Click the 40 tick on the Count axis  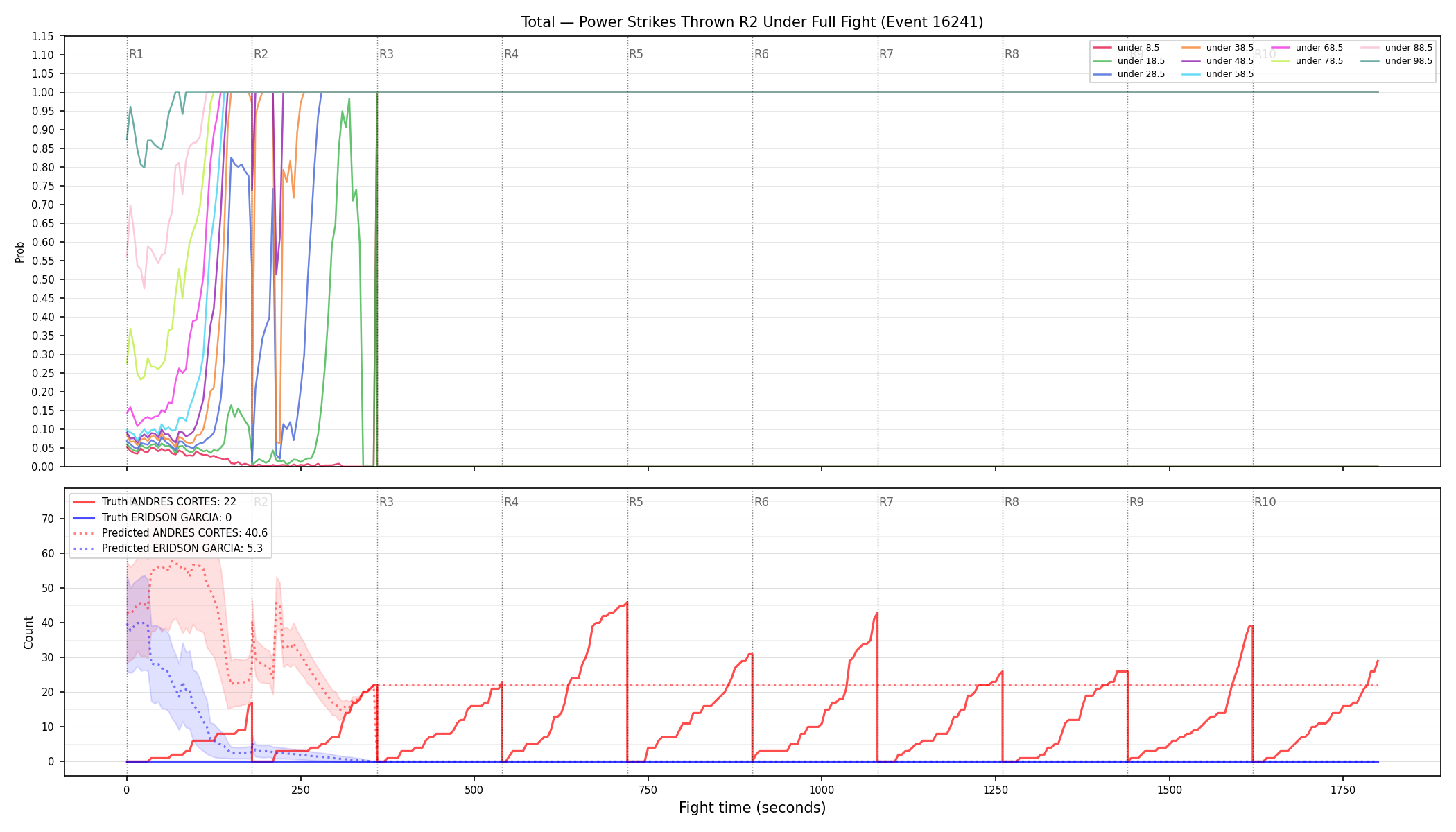[x=48, y=623]
